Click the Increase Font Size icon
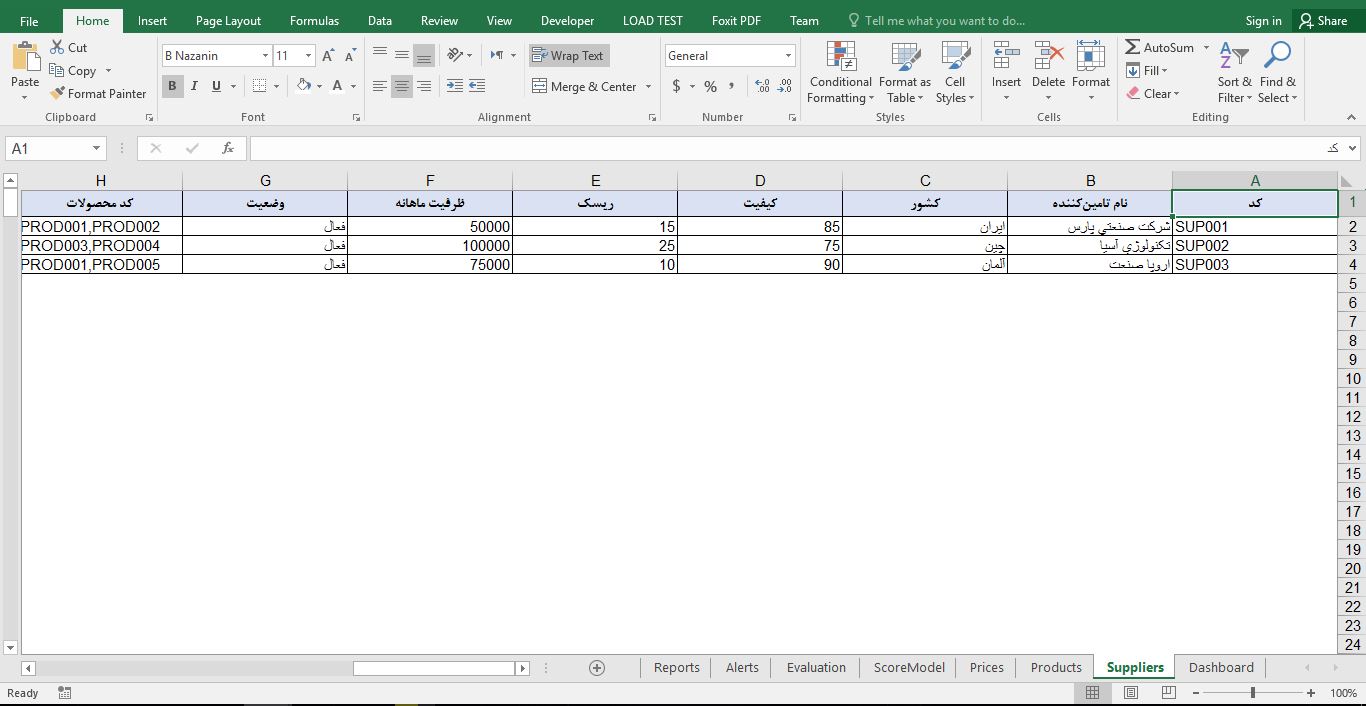 328,56
